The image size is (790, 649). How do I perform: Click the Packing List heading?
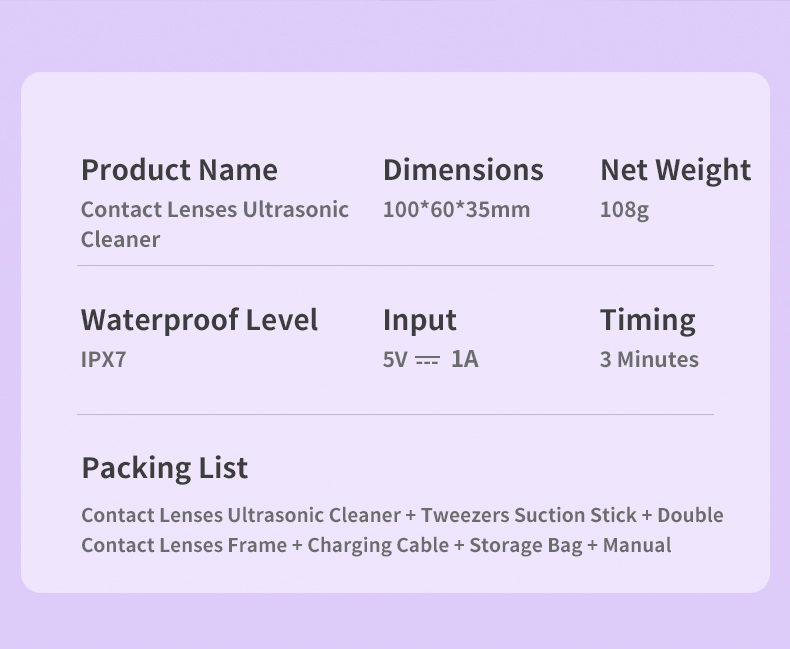click(x=165, y=469)
